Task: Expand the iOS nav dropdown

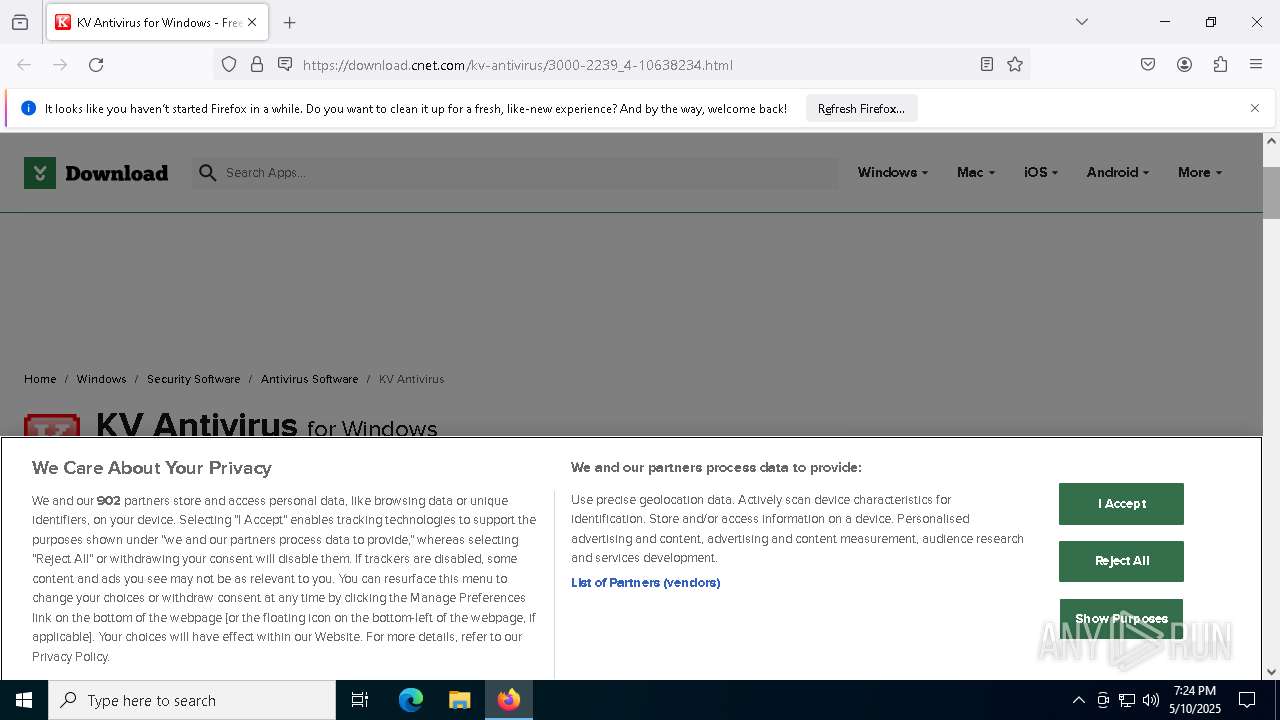Action: pos(1040,172)
